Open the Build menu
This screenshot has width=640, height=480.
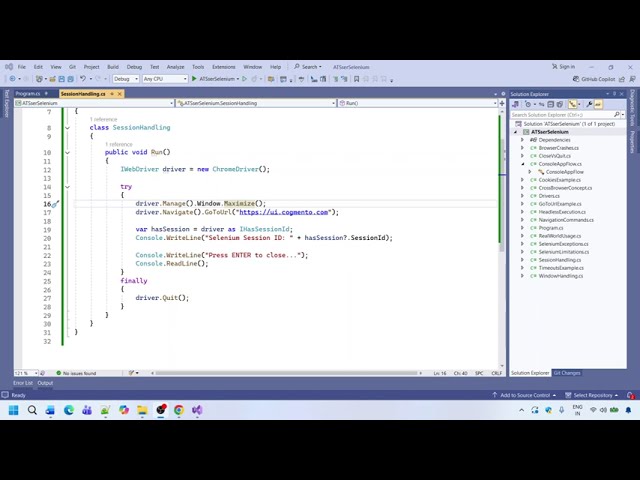113,67
